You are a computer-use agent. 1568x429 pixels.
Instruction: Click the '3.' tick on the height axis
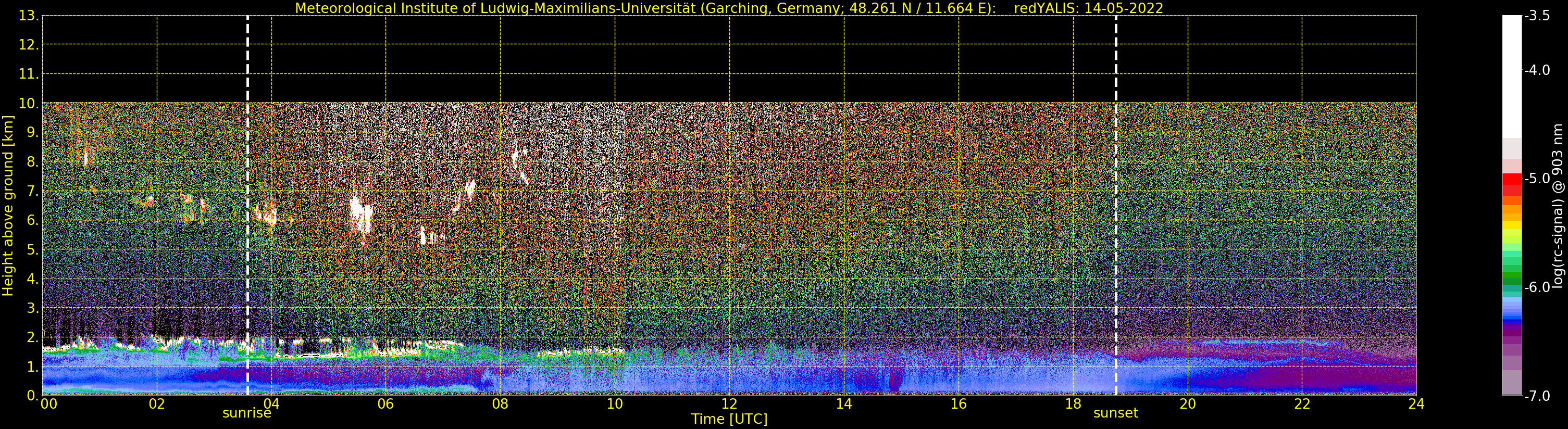pos(33,308)
